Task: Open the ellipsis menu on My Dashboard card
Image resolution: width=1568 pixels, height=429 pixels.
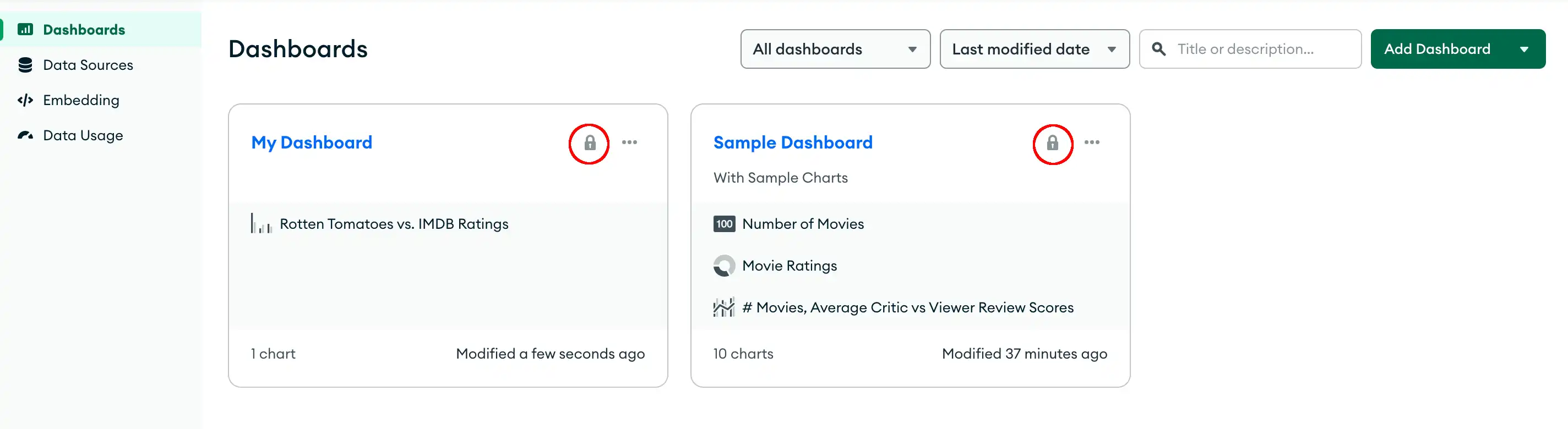Action: pyautogui.click(x=629, y=142)
